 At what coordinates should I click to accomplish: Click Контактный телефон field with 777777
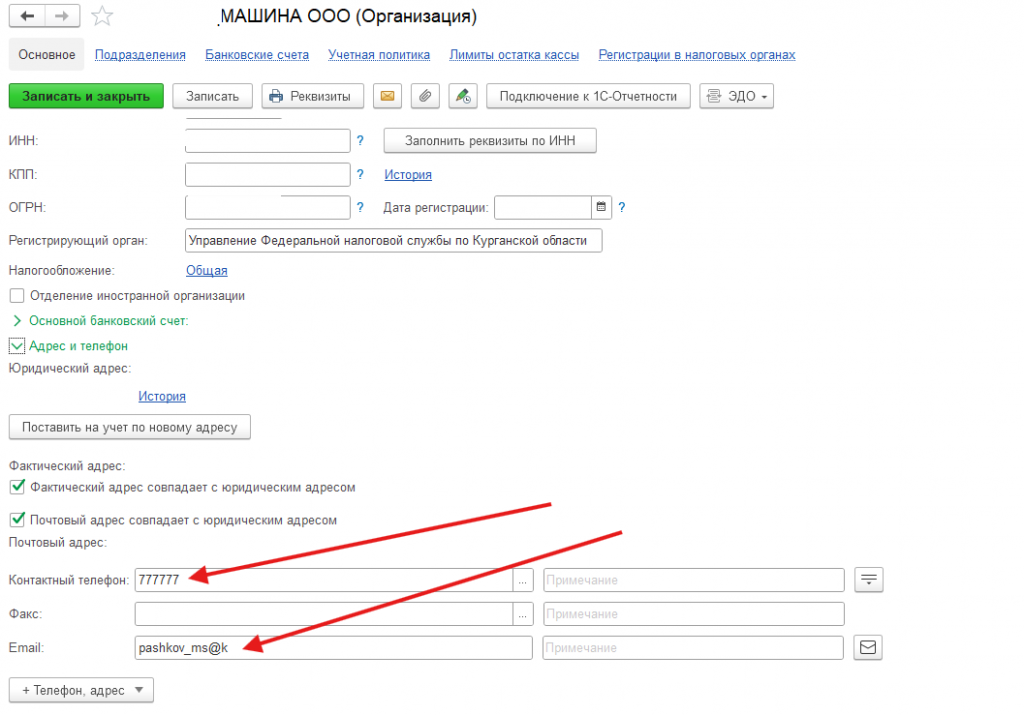point(324,580)
